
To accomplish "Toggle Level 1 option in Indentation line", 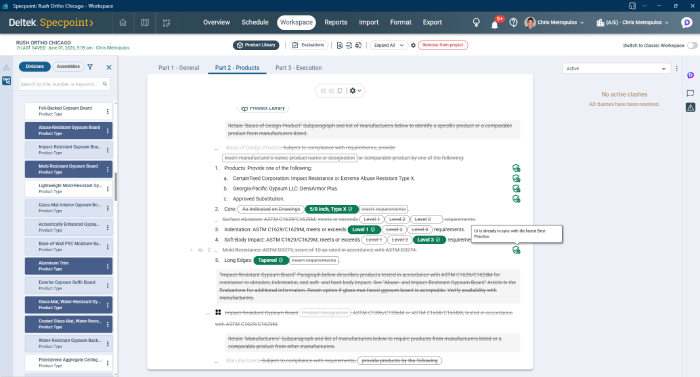I will click(364, 230).
